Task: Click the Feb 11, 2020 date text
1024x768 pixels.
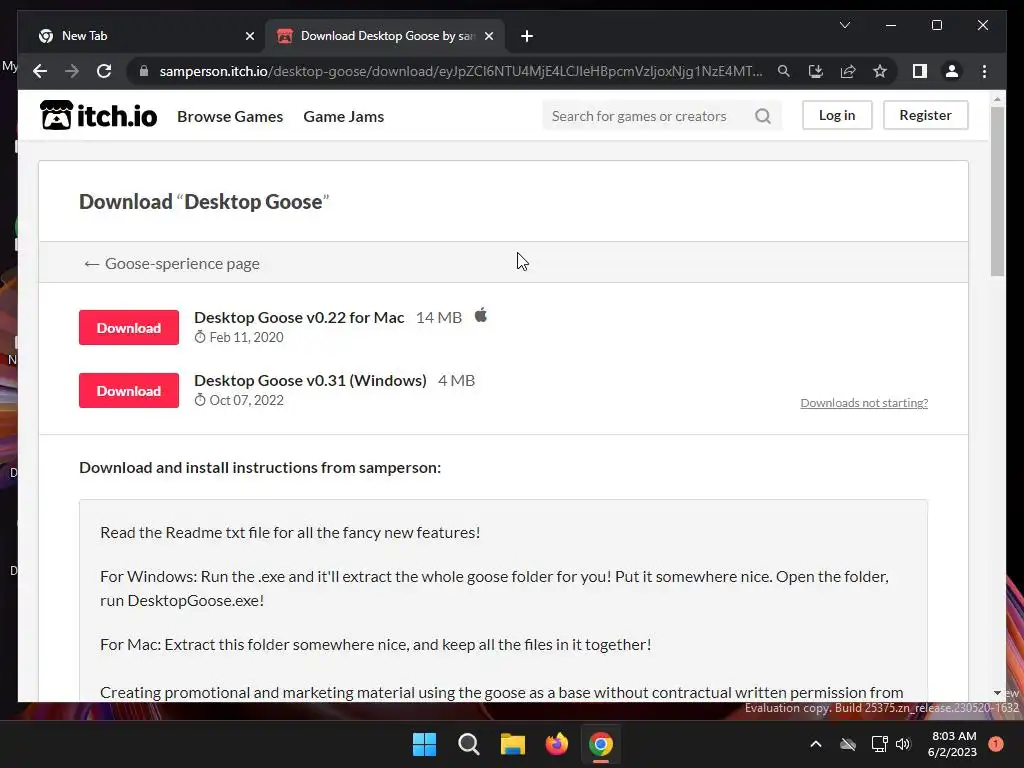Action: (x=246, y=337)
